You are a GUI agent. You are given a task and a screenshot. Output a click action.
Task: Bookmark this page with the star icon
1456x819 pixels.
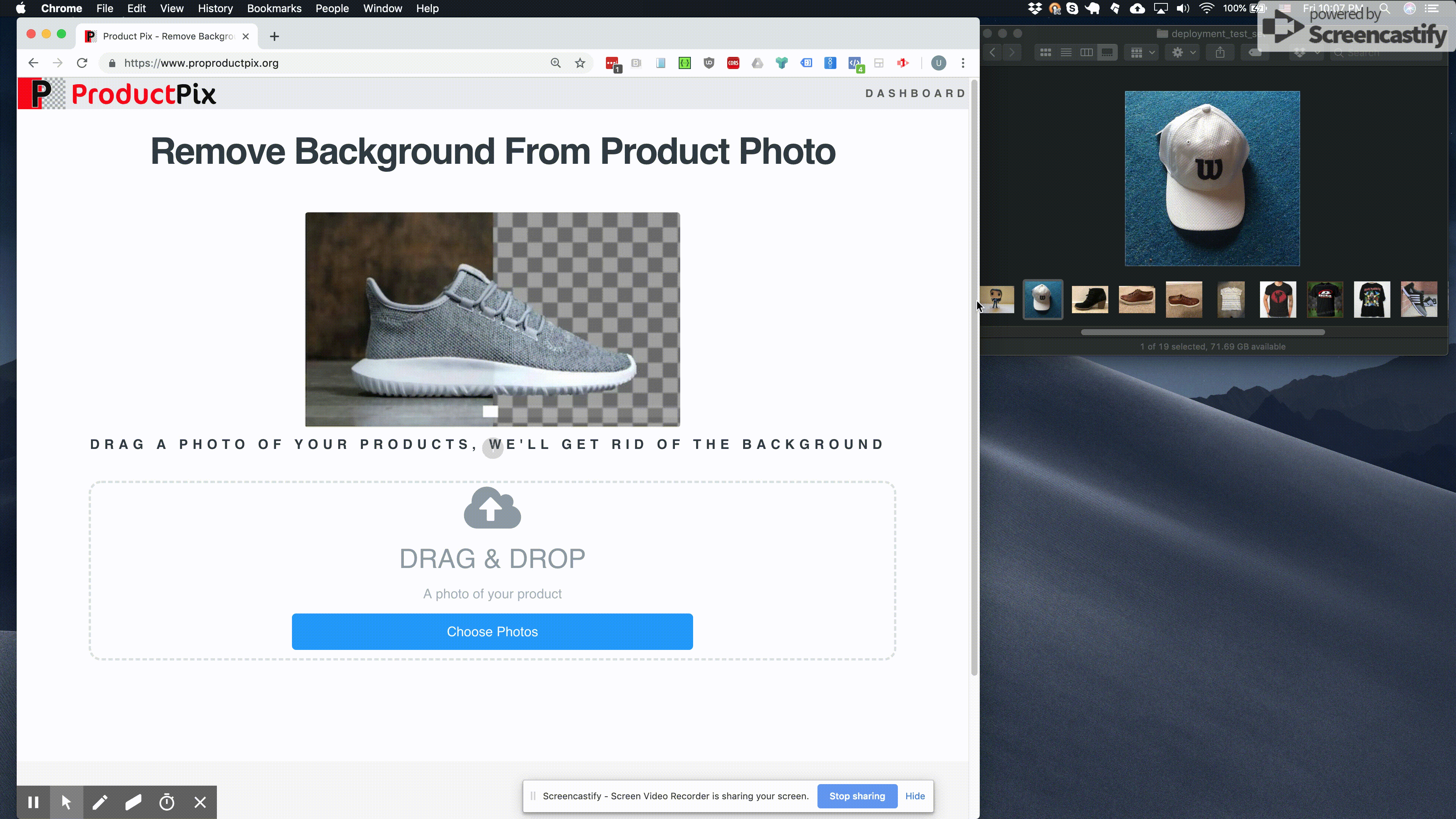(580, 63)
